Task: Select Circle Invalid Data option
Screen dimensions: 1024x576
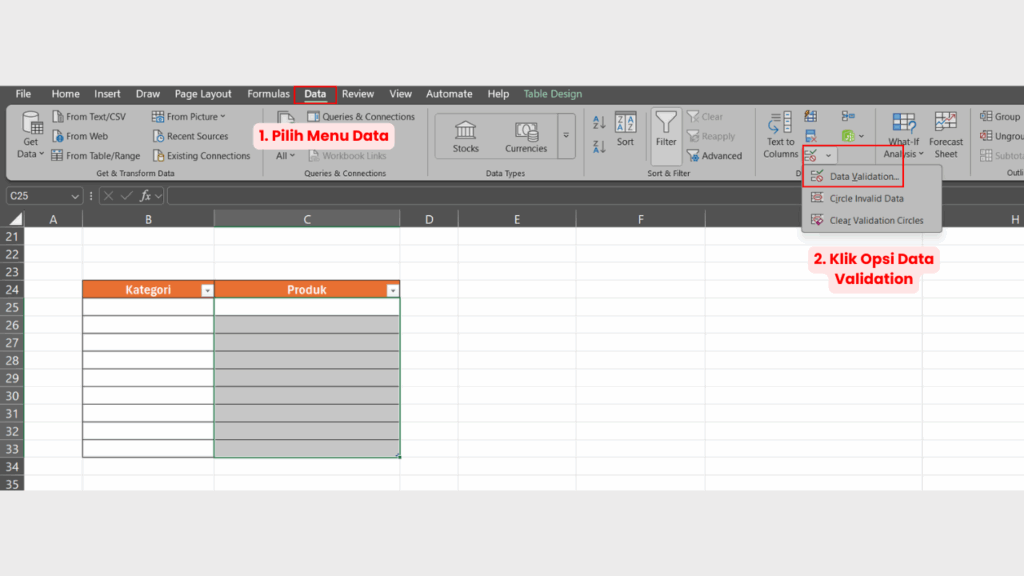Action: tap(866, 199)
